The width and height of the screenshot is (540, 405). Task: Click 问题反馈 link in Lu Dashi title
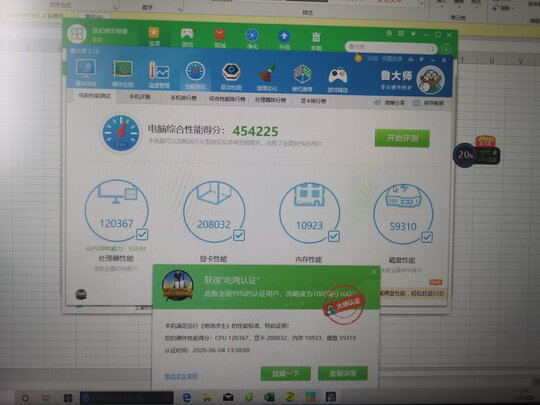(392, 59)
